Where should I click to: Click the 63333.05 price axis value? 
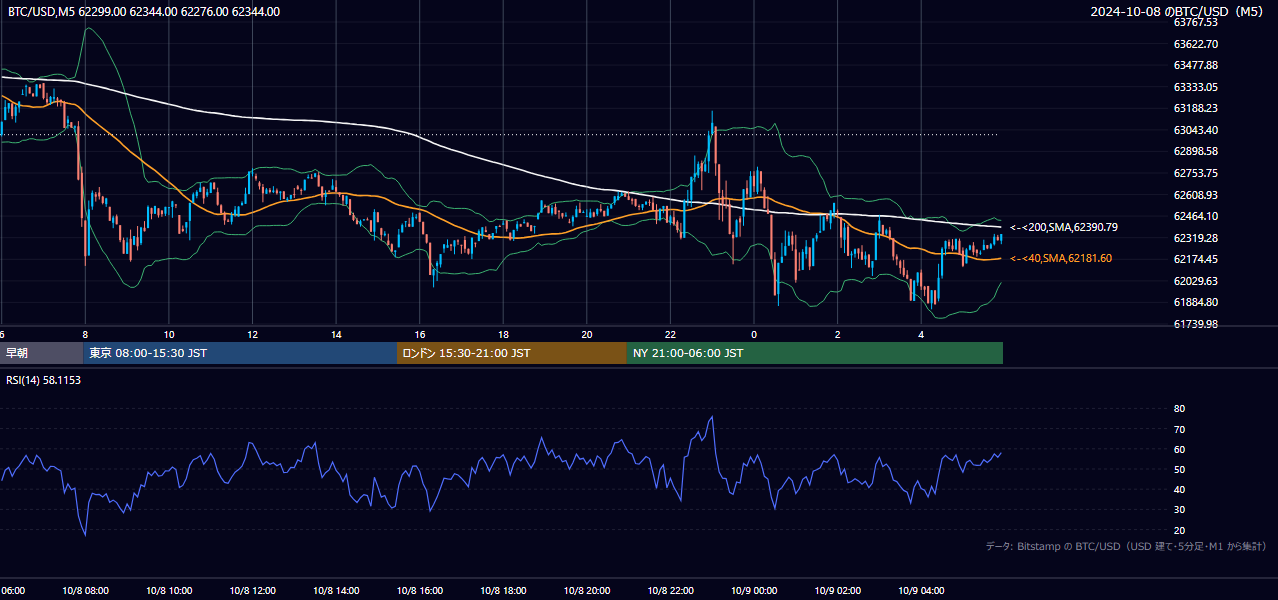tap(1195, 87)
